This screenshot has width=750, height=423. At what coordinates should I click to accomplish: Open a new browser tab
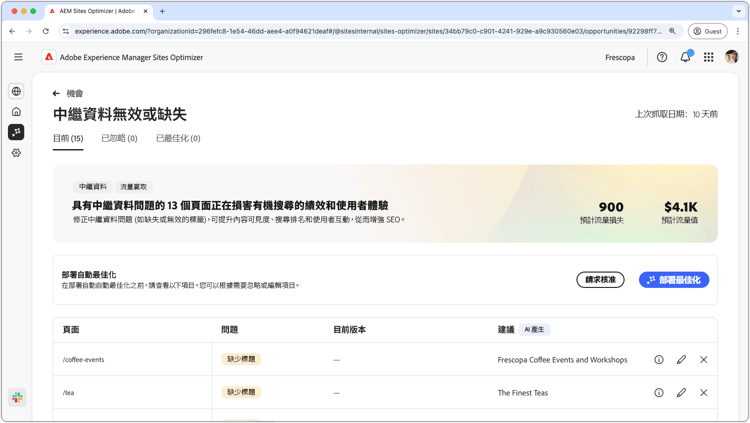tap(162, 11)
